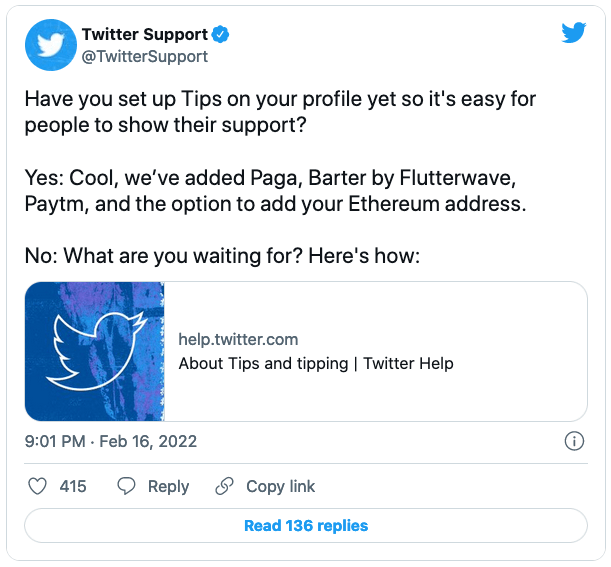Viewport: 611px width, 567px height.
Task: Click the Copy link text
Action: [x=280, y=486]
